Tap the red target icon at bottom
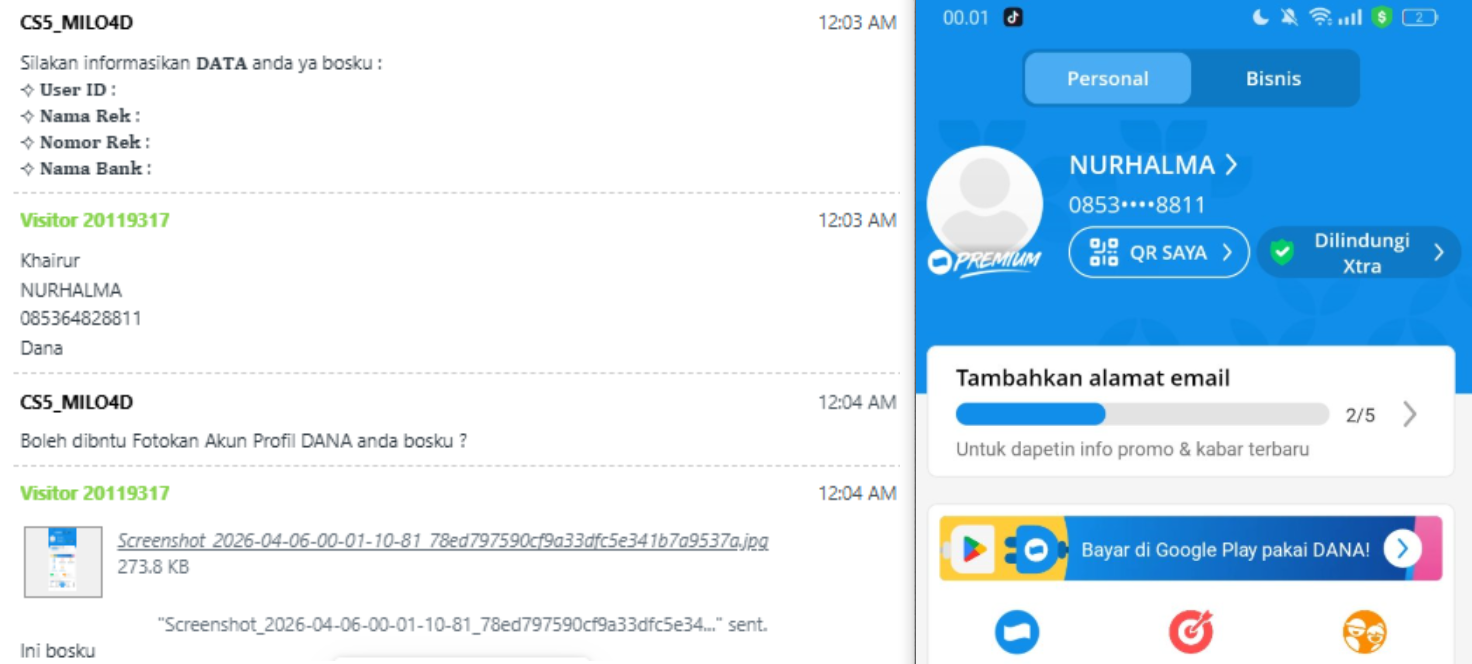Image resolution: width=1472 pixels, height=664 pixels. tap(1191, 632)
